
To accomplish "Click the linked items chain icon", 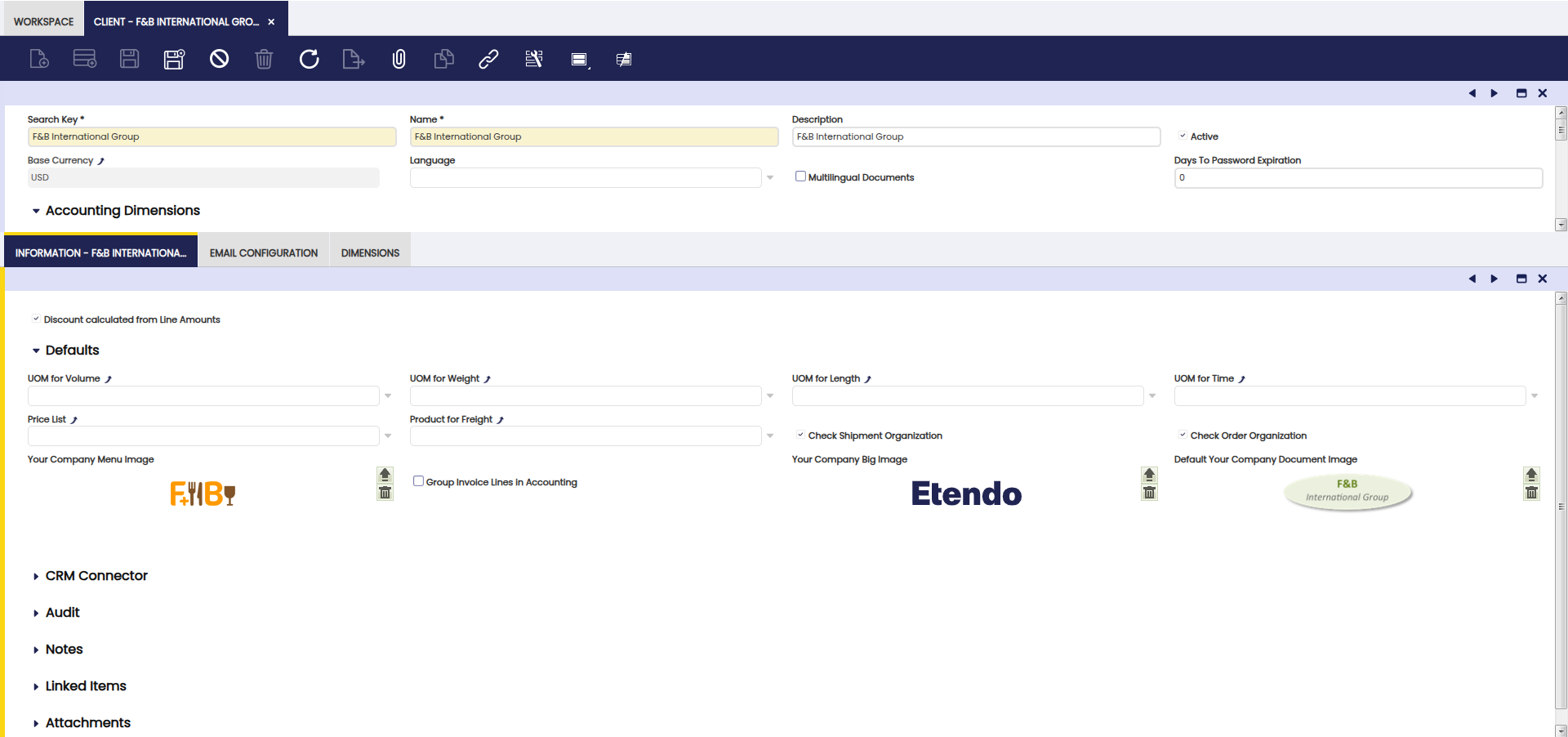I will click(488, 59).
